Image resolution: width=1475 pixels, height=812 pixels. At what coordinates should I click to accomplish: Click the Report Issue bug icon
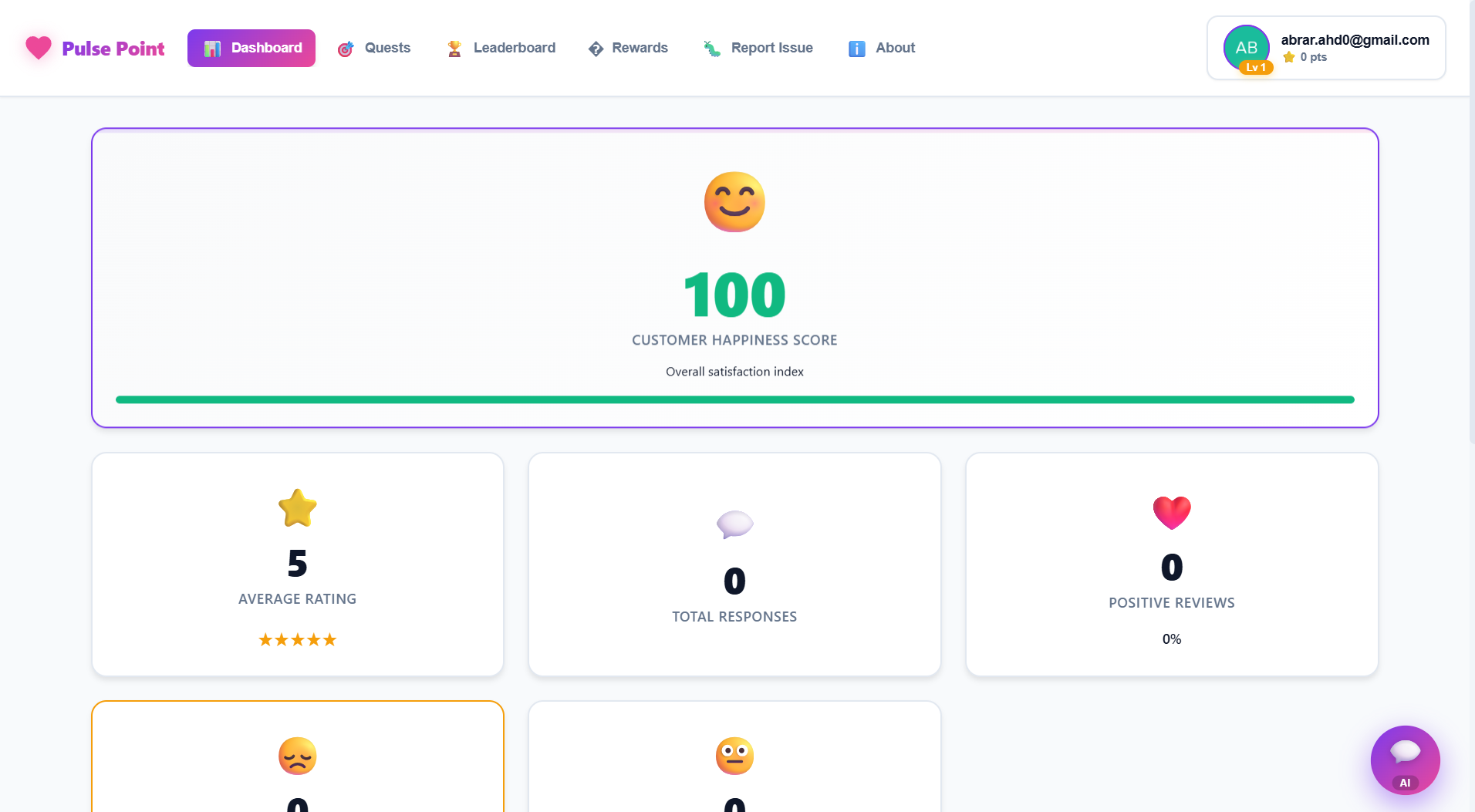coord(712,49)
